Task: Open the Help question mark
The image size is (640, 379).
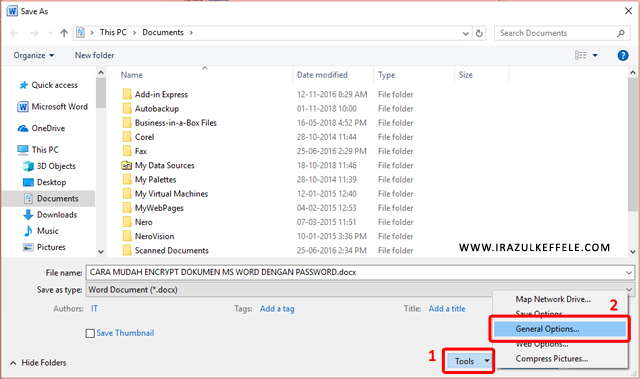Action: pyautogui.click(x=623, y=55)
